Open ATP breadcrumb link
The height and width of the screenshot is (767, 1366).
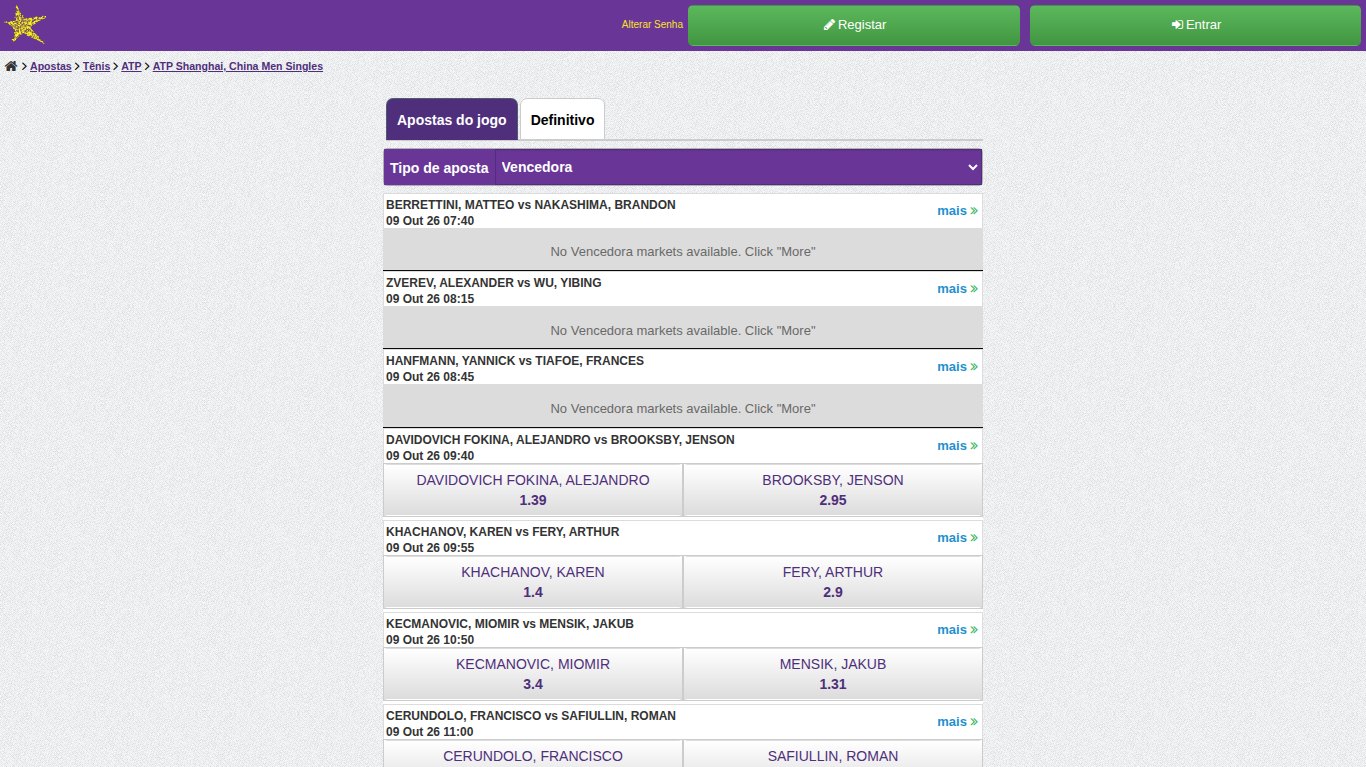(131, 66)
